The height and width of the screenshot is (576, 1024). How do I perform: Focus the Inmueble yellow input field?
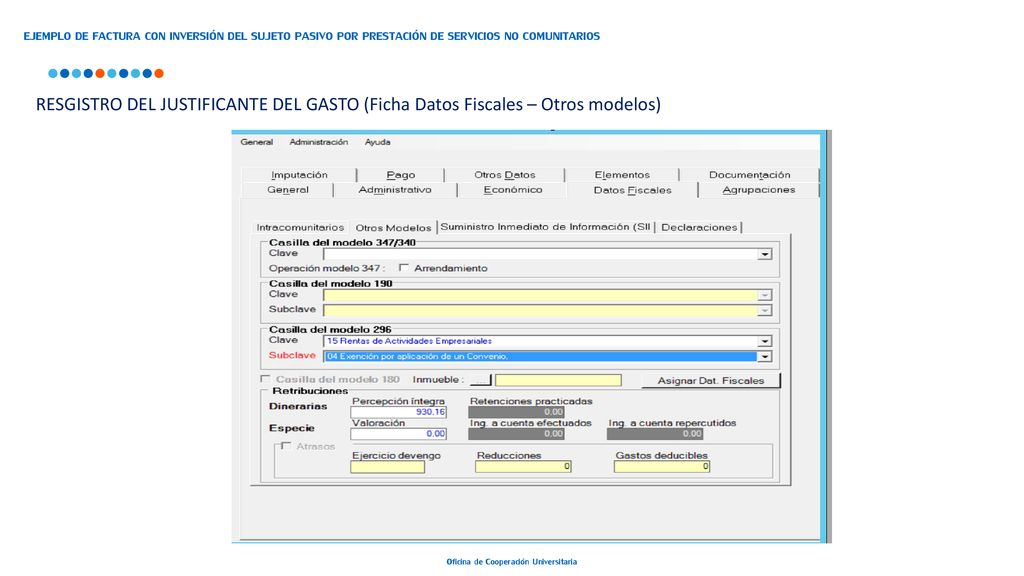(x=558, y=380)
